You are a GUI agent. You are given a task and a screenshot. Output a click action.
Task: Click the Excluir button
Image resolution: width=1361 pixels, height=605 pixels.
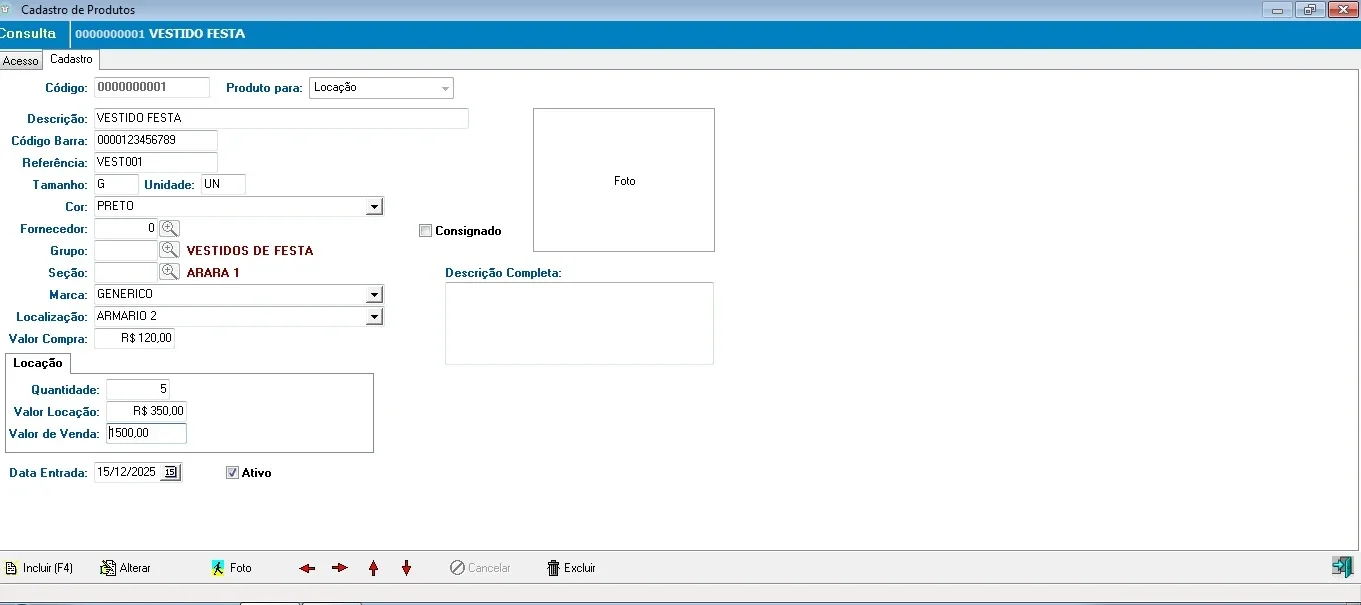[571, 568]
